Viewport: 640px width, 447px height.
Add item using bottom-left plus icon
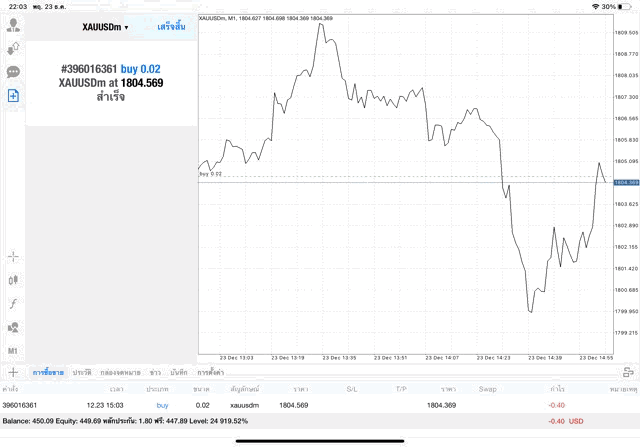[x=13, y=372]
